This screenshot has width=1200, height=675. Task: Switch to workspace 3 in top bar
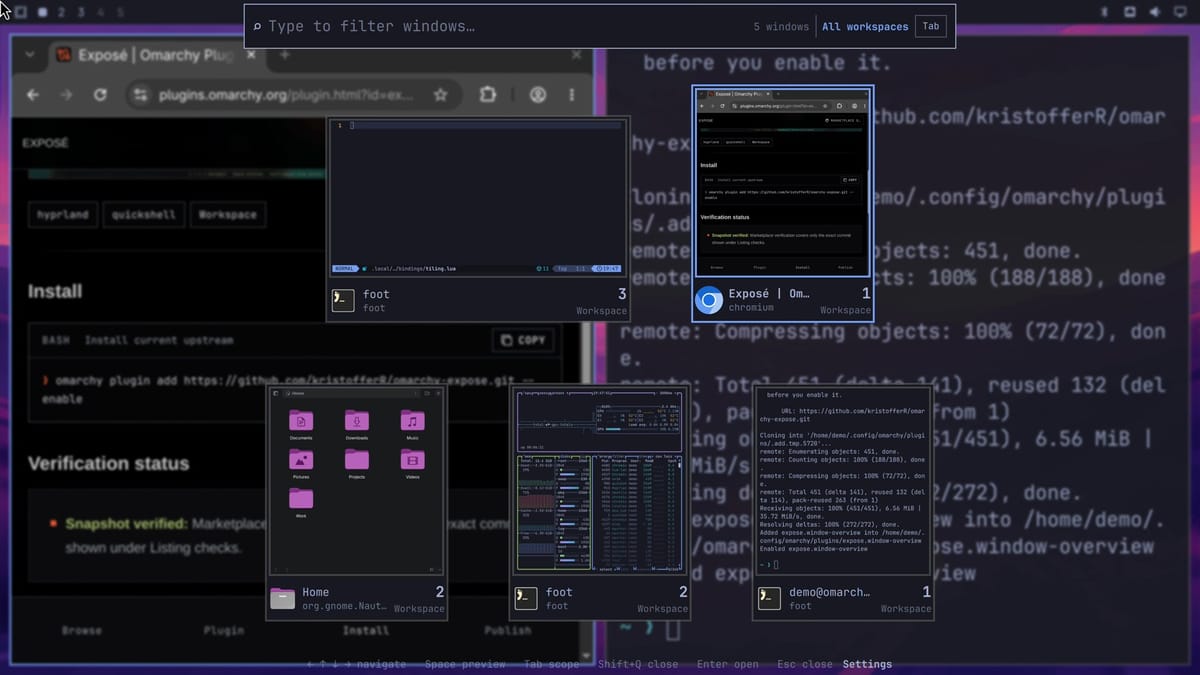[x=82, y=12]
